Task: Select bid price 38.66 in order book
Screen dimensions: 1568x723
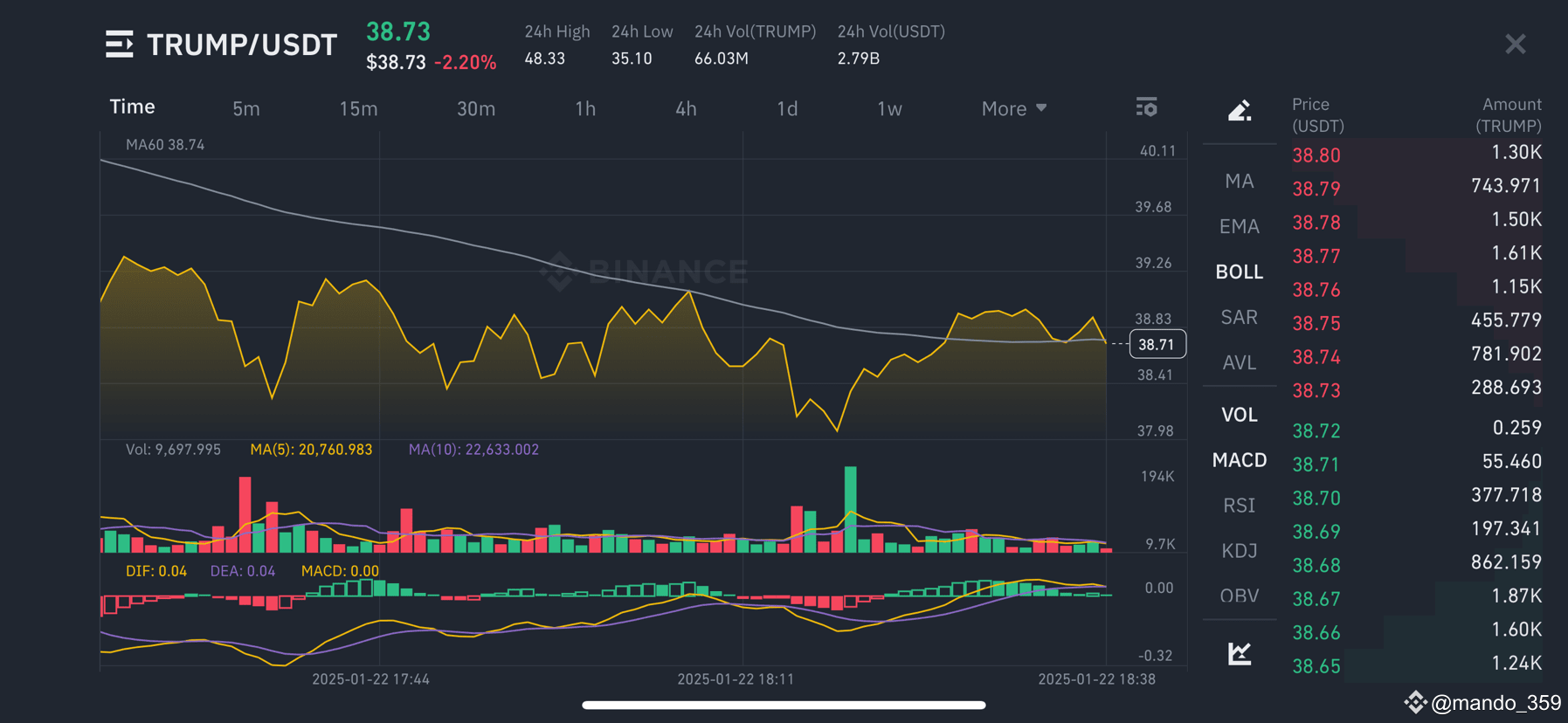Action: (1316, 632)
